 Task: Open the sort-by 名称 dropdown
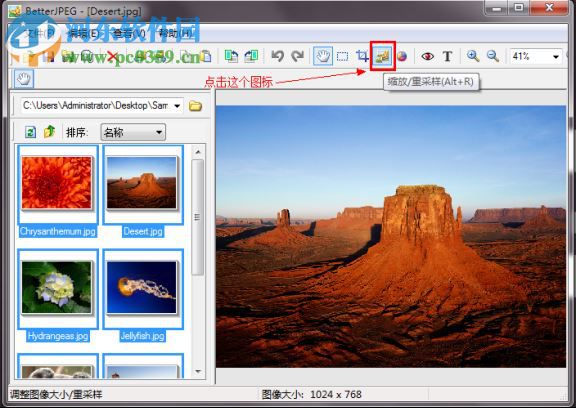(x=133, y=132)
